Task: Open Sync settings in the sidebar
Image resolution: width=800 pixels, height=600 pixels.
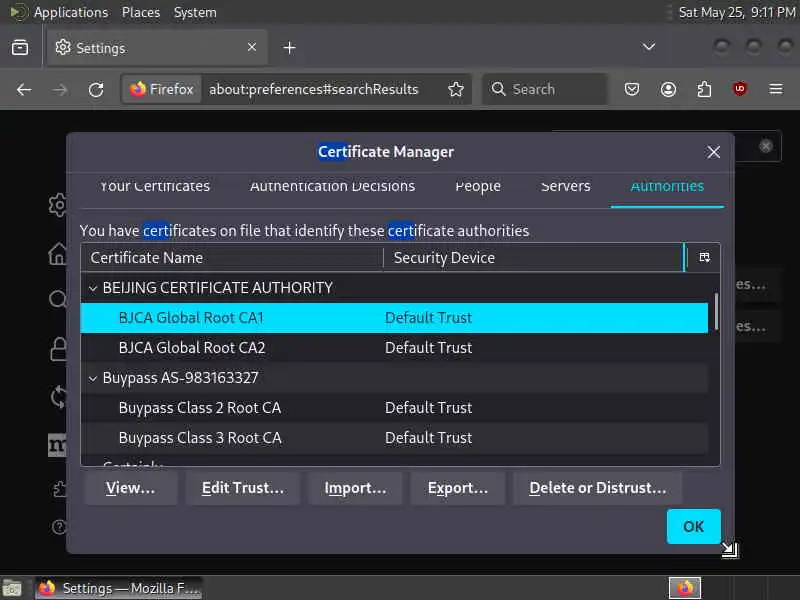Action: tap(59, 396)
